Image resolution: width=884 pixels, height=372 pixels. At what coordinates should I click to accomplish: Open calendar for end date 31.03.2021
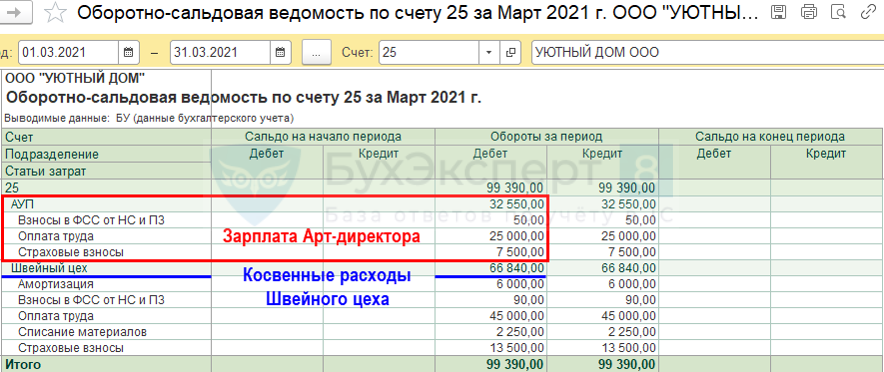click(280, 53)
